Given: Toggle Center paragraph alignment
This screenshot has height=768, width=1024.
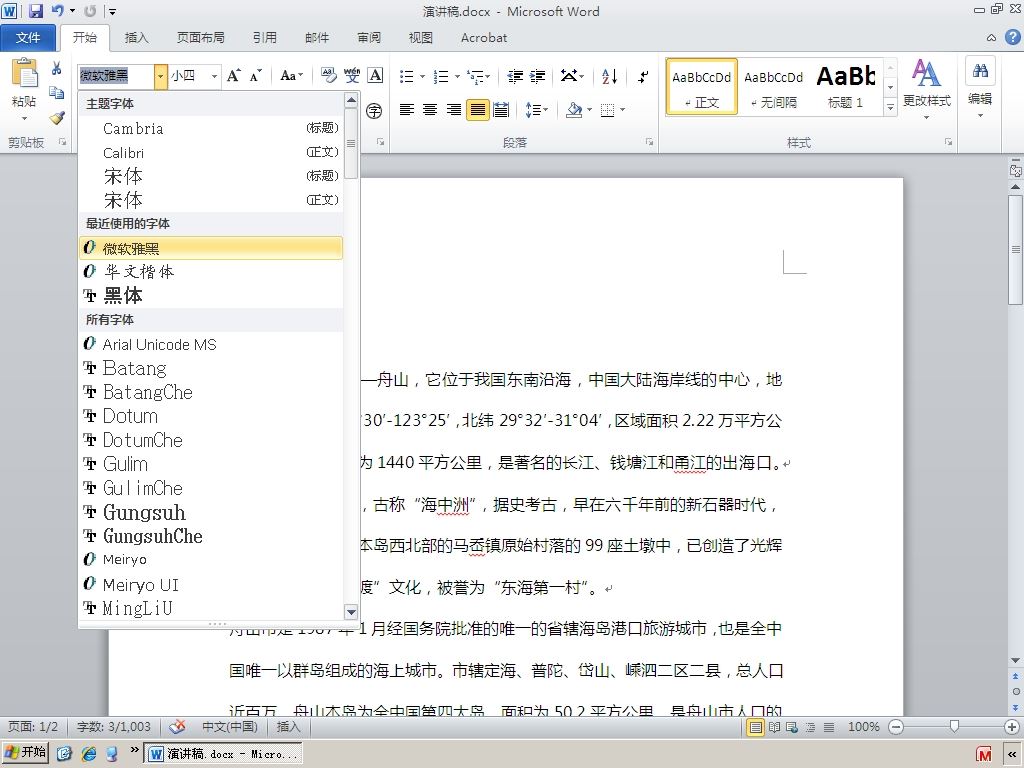Looking at the screenshot, I should [x=430, y=110].
